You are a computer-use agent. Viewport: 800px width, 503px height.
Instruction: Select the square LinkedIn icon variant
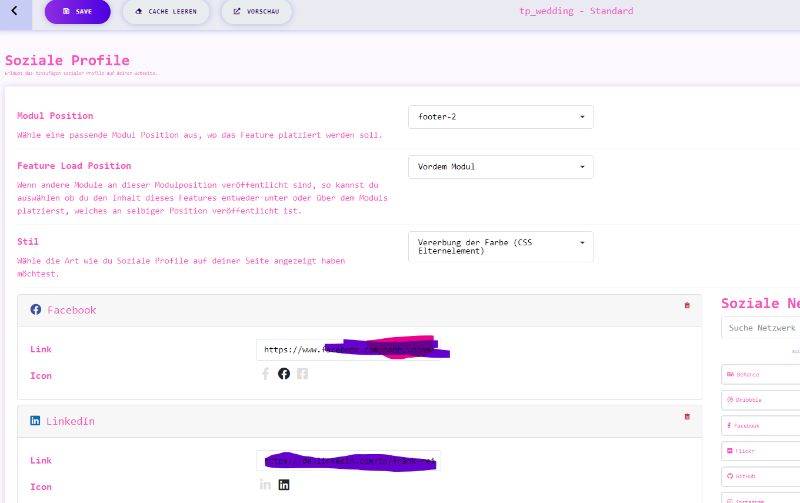tap(284, 485)
